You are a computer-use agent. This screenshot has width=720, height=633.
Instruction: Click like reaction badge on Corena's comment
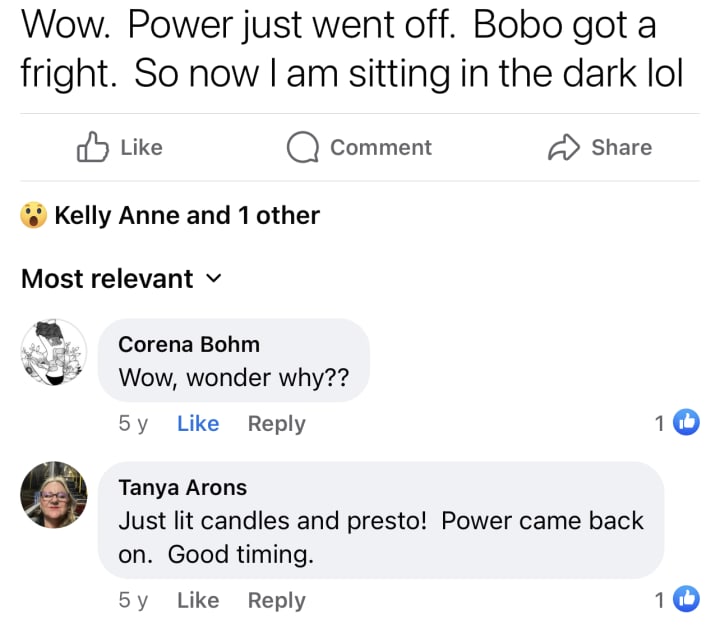[686, 423]
